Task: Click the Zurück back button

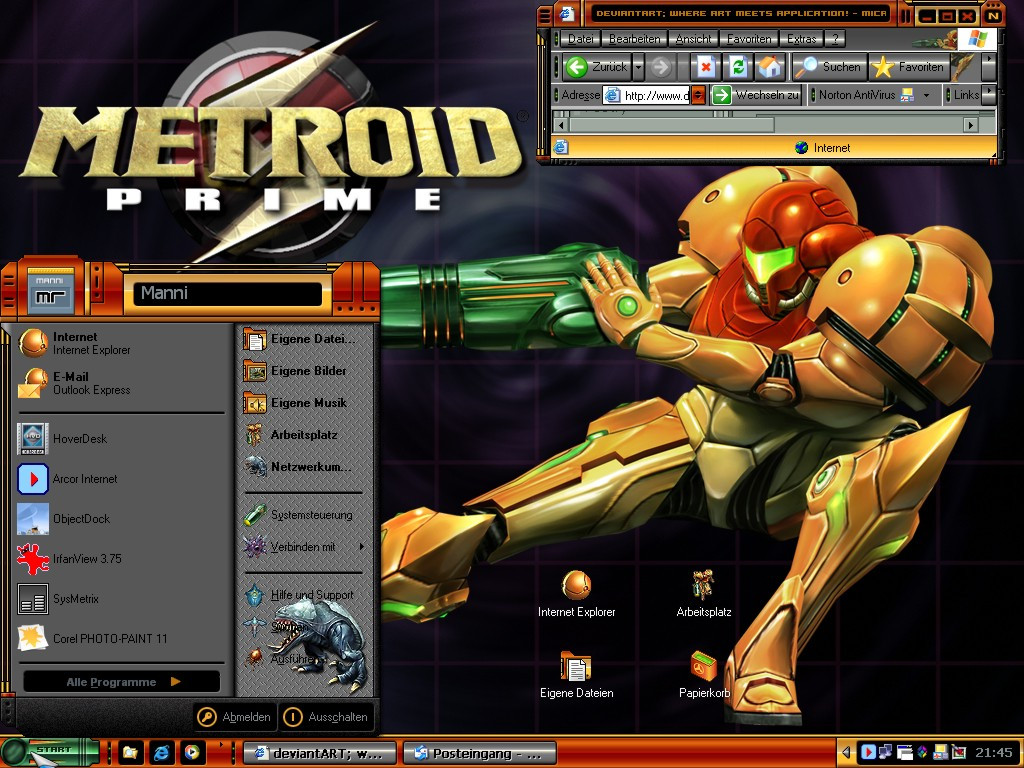Action: pyautogui.click(x=597, y=67)
